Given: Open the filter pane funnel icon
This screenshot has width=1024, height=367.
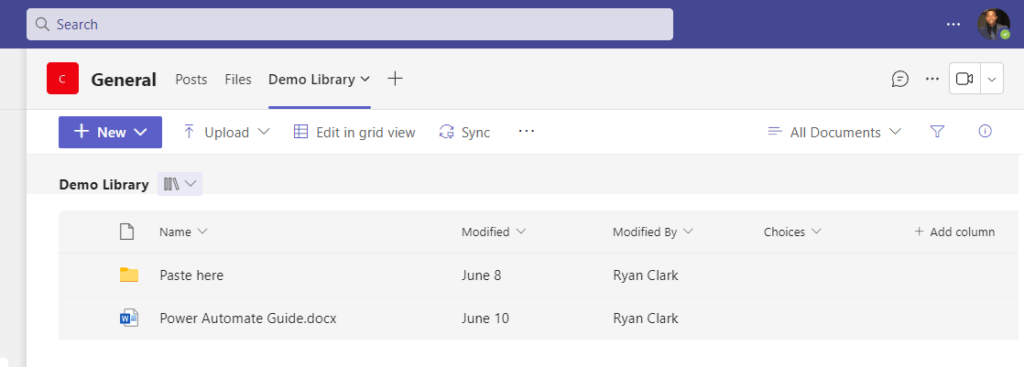Looking at the screenshot, I should [937, 132].
